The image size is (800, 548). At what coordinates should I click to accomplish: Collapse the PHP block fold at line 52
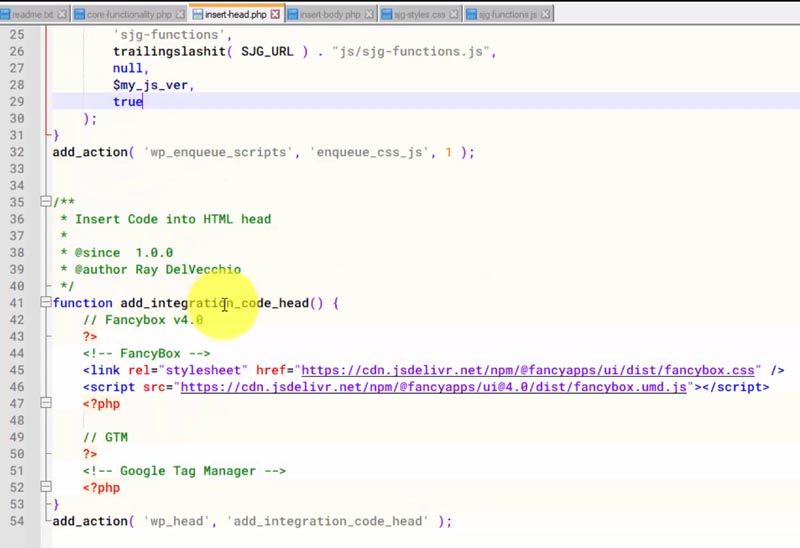(x=46, y=487)
